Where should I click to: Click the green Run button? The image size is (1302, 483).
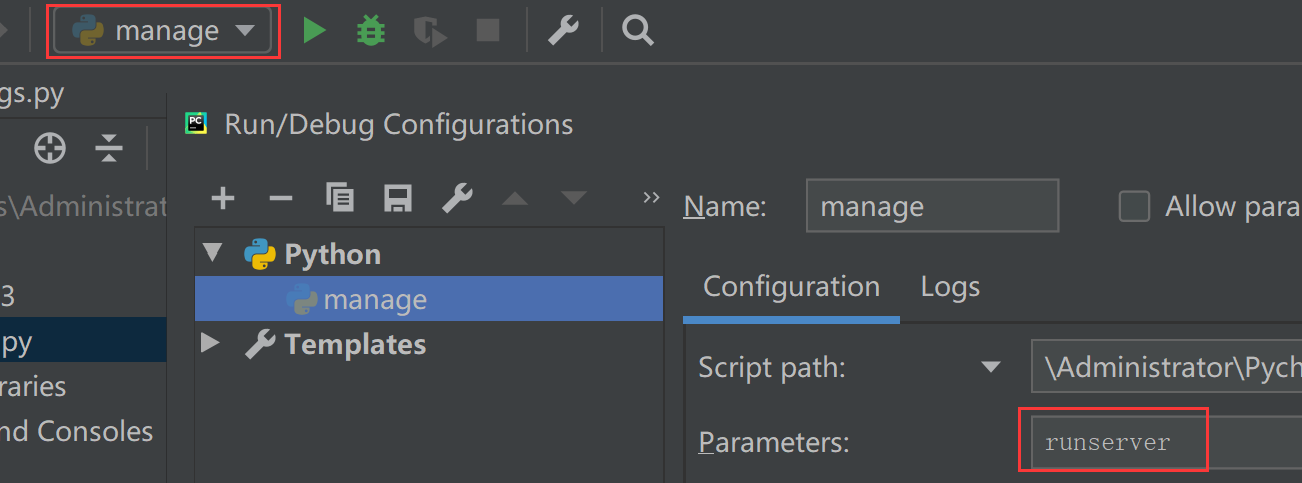[x=315, y=31]
